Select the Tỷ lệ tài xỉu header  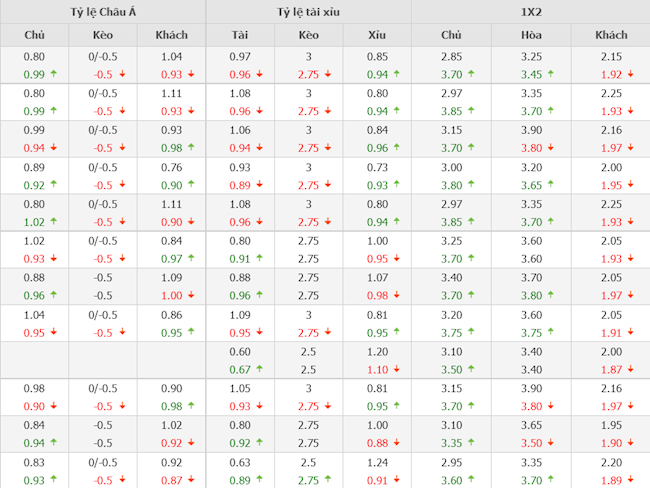tap(308, 12)
